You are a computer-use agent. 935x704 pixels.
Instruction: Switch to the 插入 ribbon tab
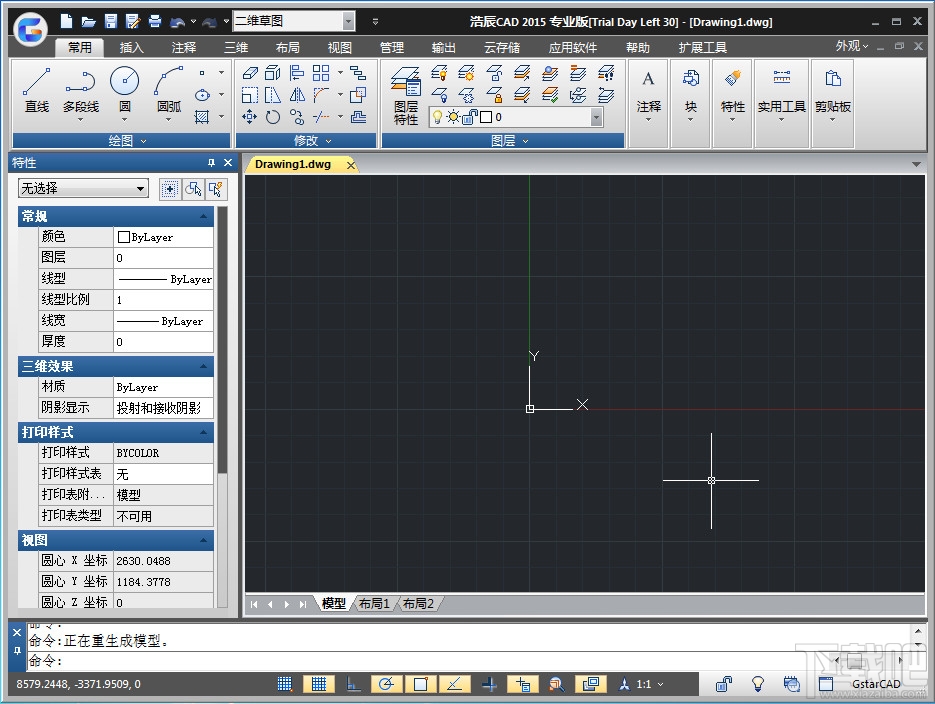click(132, 47)
